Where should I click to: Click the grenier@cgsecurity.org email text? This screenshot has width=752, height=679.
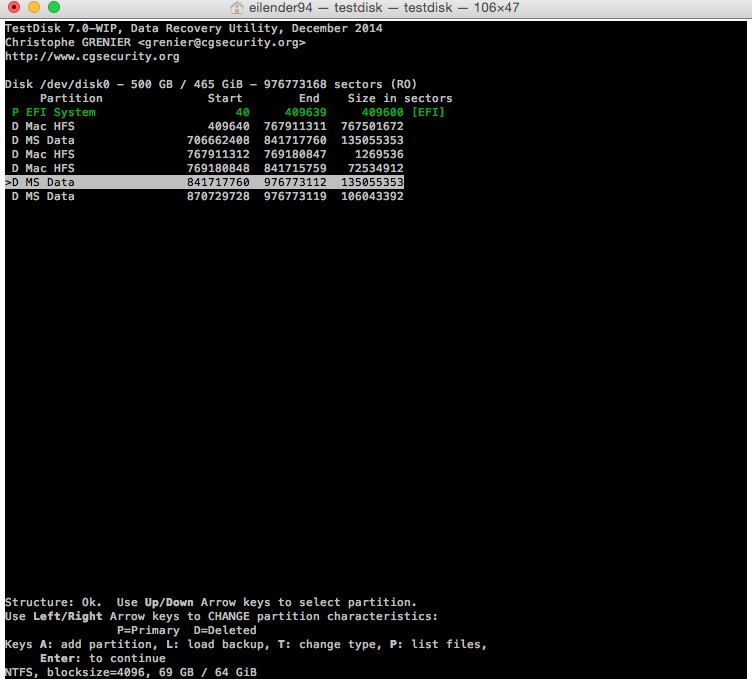tap(222, 43)
